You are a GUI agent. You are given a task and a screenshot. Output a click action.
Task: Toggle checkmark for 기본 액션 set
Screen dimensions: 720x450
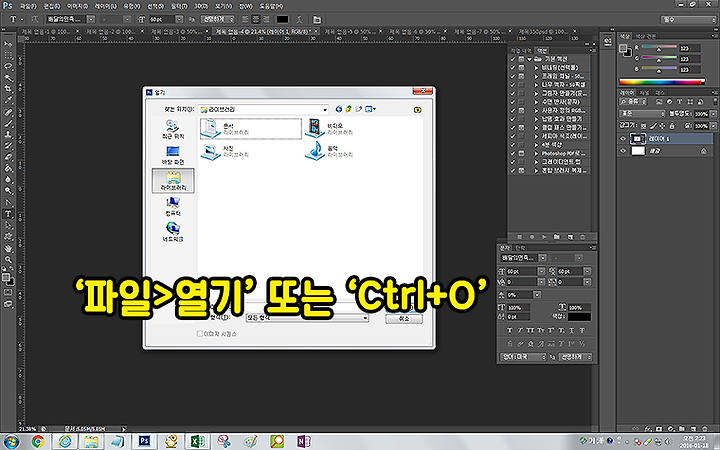pos(513,59)
